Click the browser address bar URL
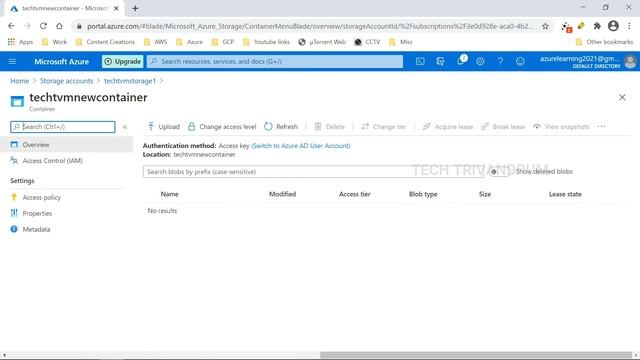 point(309,26)
